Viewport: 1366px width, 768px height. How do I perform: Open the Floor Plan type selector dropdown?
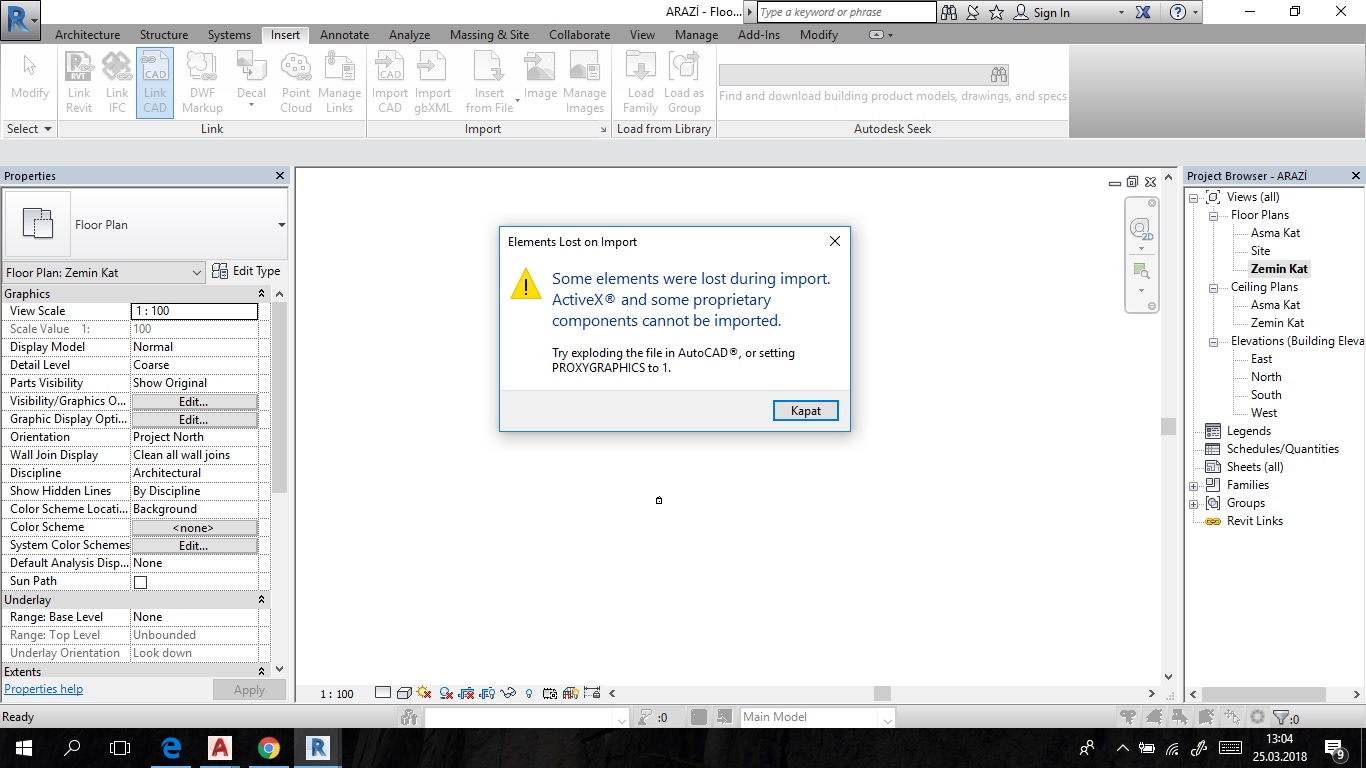tap(281, 225)
